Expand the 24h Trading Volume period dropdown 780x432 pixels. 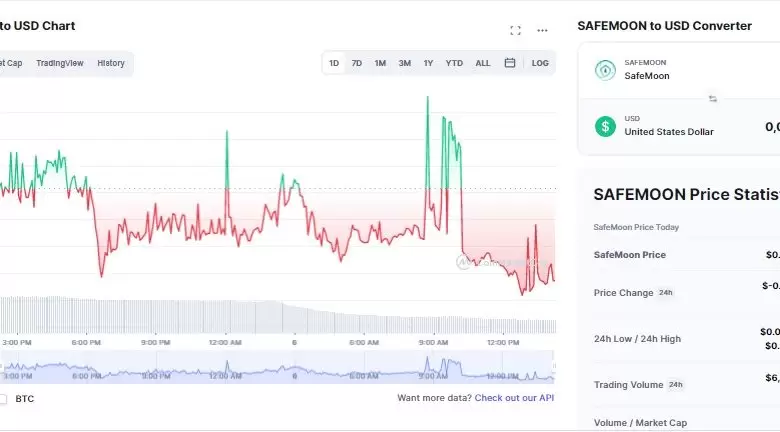tap(675, 384)
